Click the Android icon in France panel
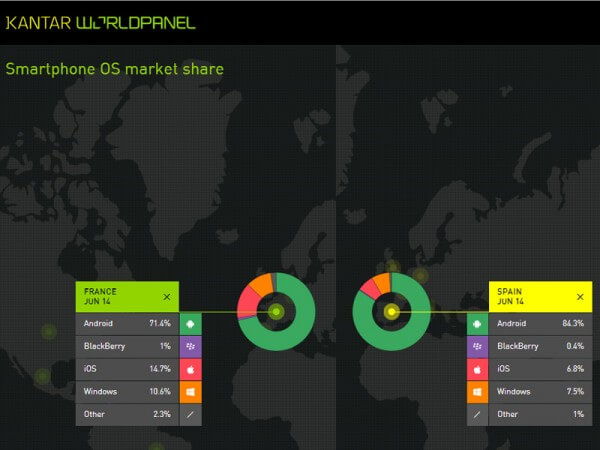600x450 pixels. coord(191,324)
